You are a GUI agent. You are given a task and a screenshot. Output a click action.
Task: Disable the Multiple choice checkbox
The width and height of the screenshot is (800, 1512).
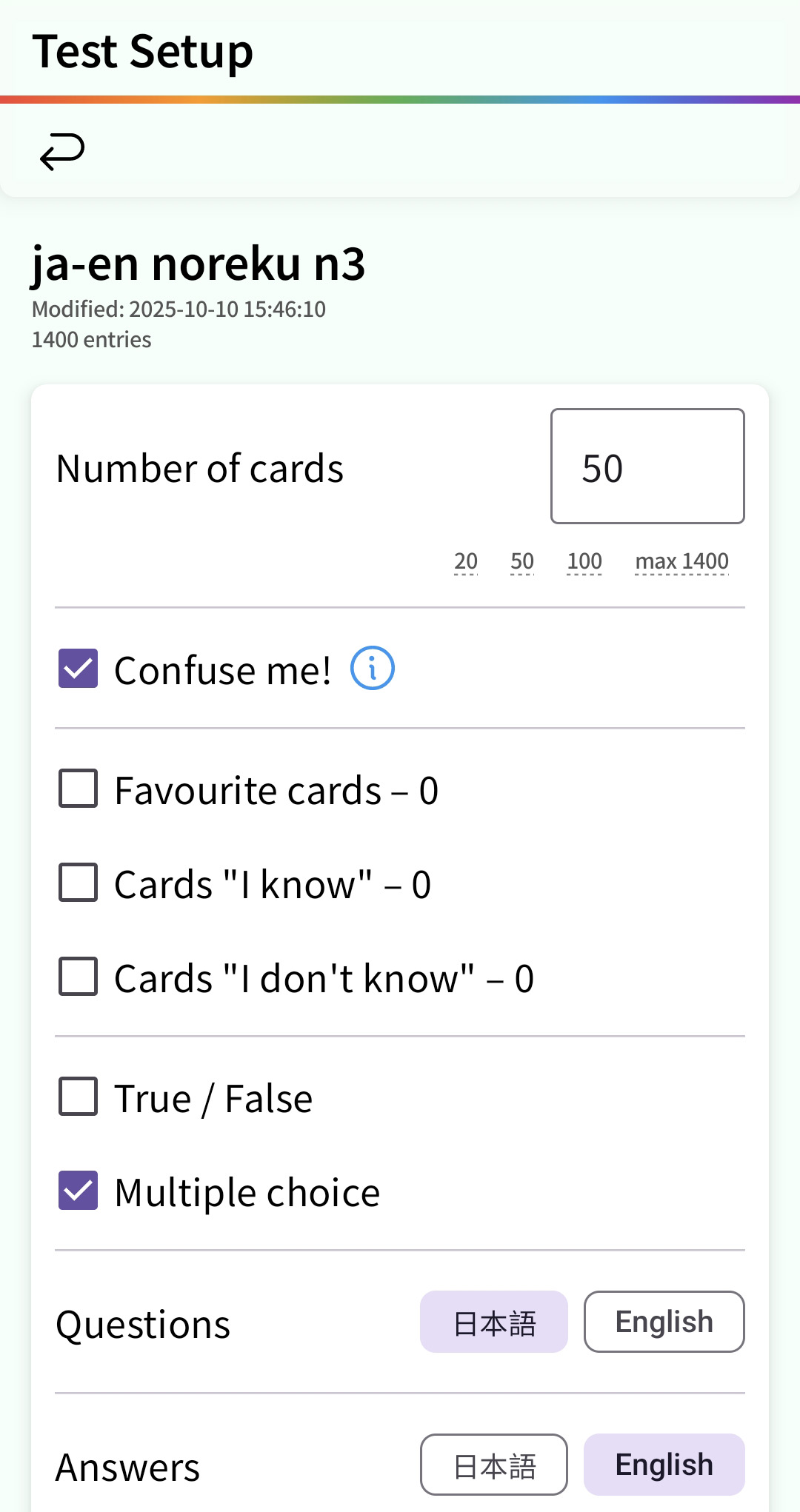coord(79,1191)
